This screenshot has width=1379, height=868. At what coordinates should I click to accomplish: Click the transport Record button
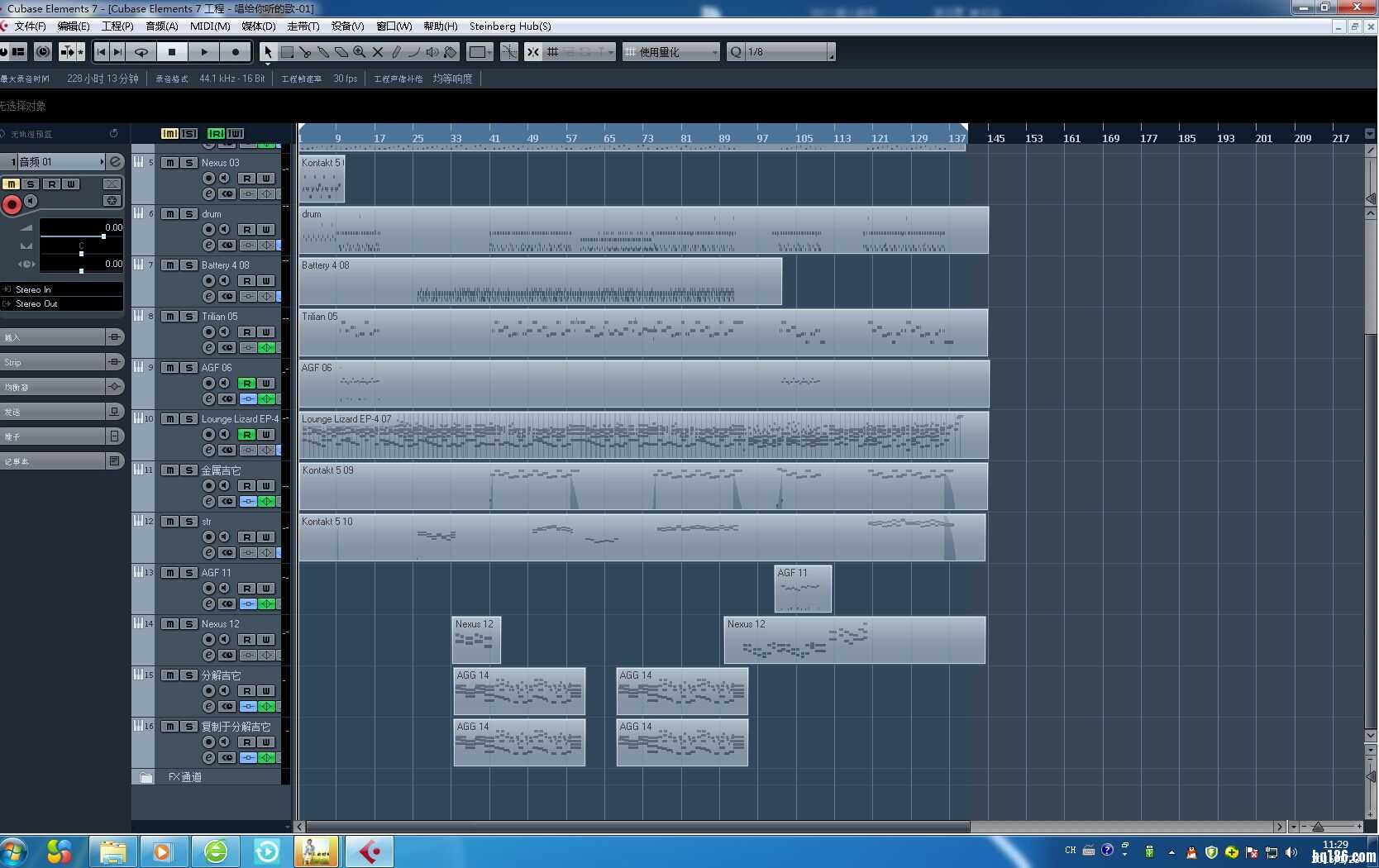coord(236,52)
